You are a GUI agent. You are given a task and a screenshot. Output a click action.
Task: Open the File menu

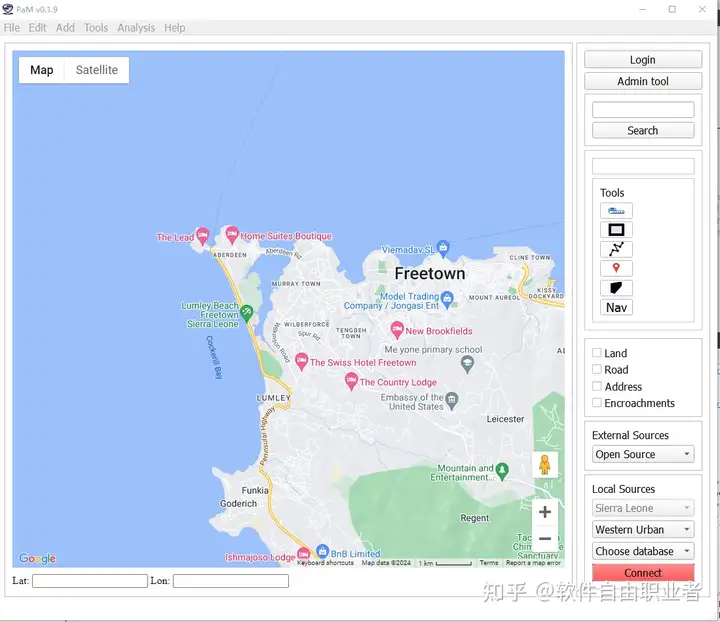coord(11,28)
